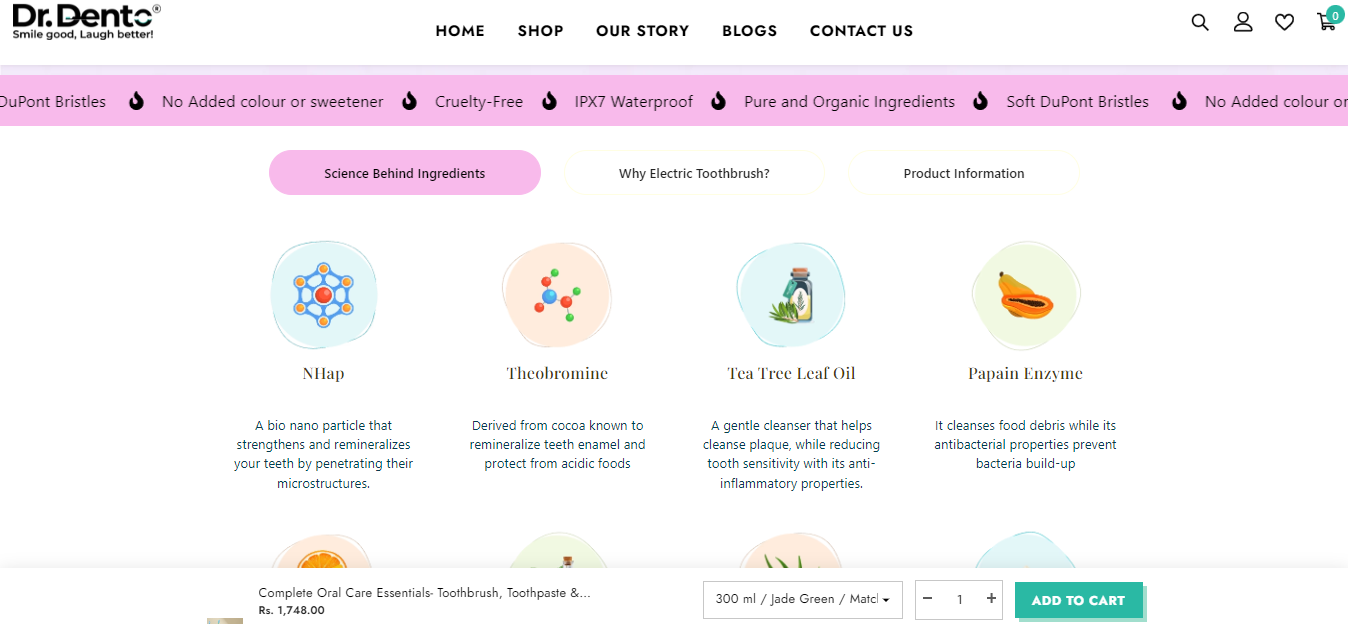Open the shopping cart icon
1348x627 pixels.
click(1327, 22)
